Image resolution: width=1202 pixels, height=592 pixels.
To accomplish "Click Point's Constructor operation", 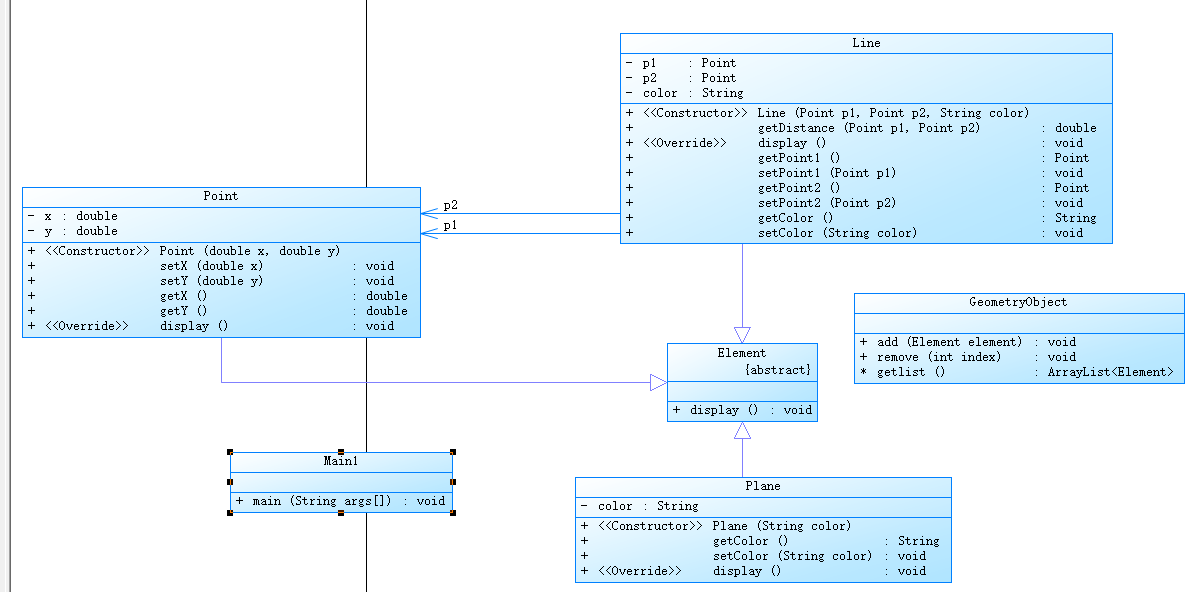I will pyautogui.click(x=184, y=251).
